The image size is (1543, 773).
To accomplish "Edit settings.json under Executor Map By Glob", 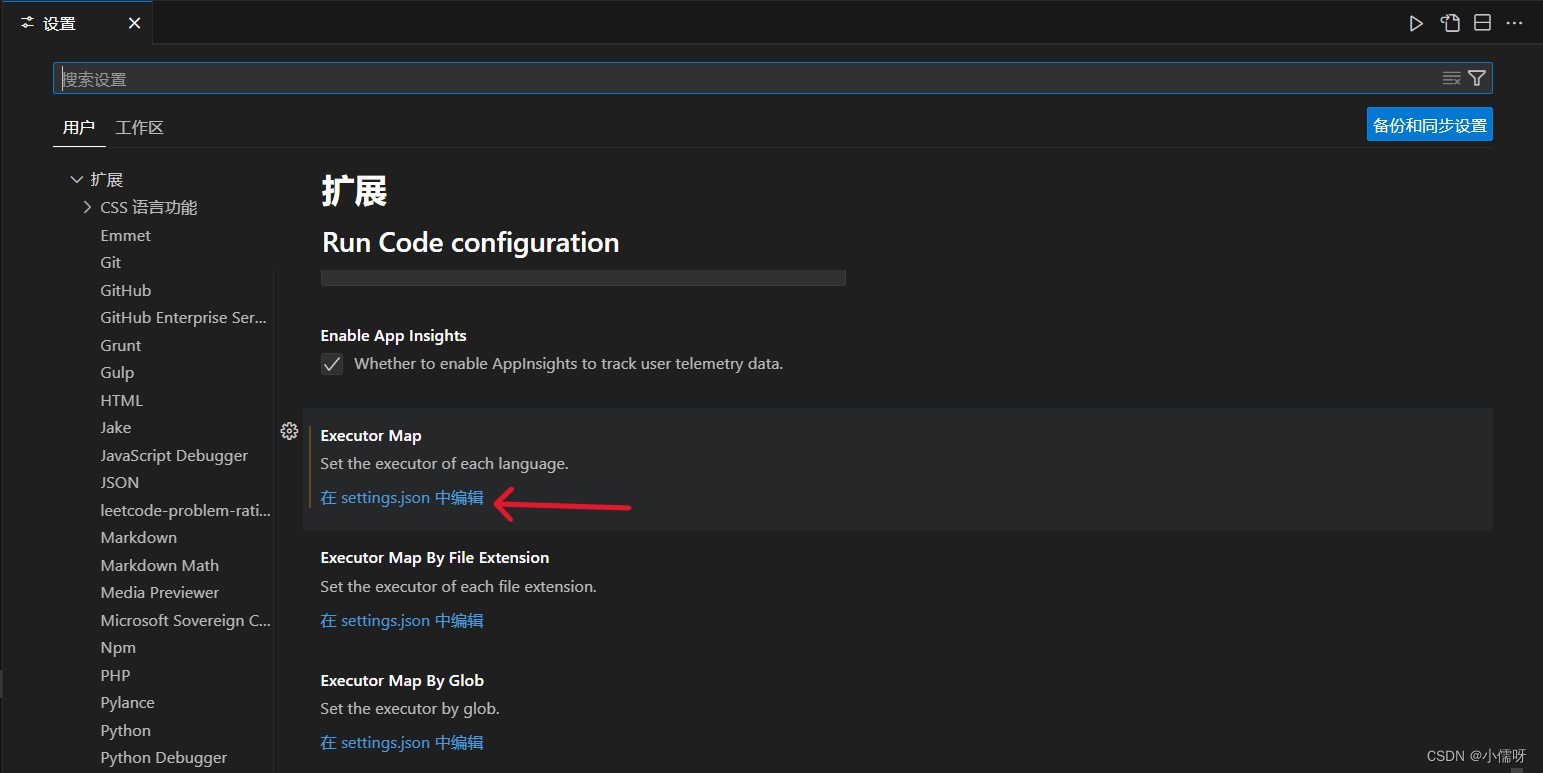I will (401, 742).
